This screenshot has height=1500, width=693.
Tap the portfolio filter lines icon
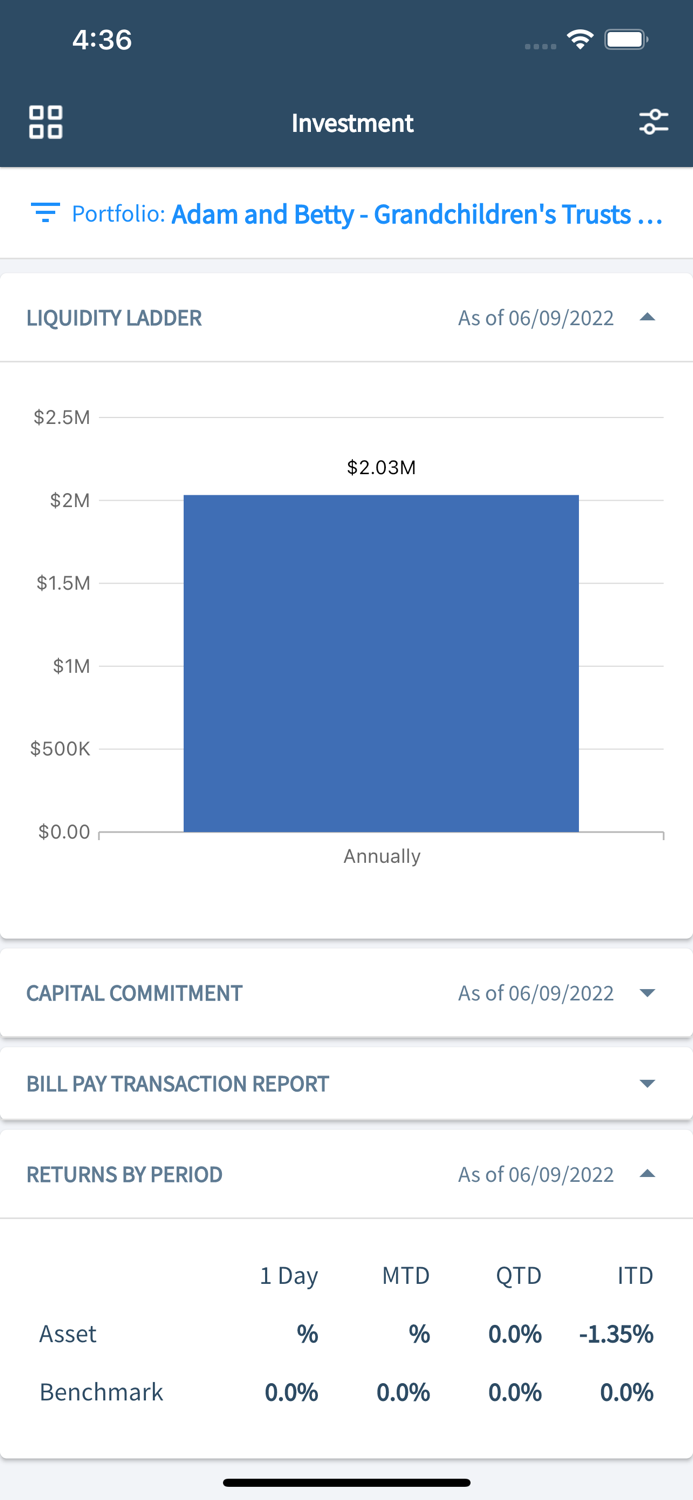point(44,213)
